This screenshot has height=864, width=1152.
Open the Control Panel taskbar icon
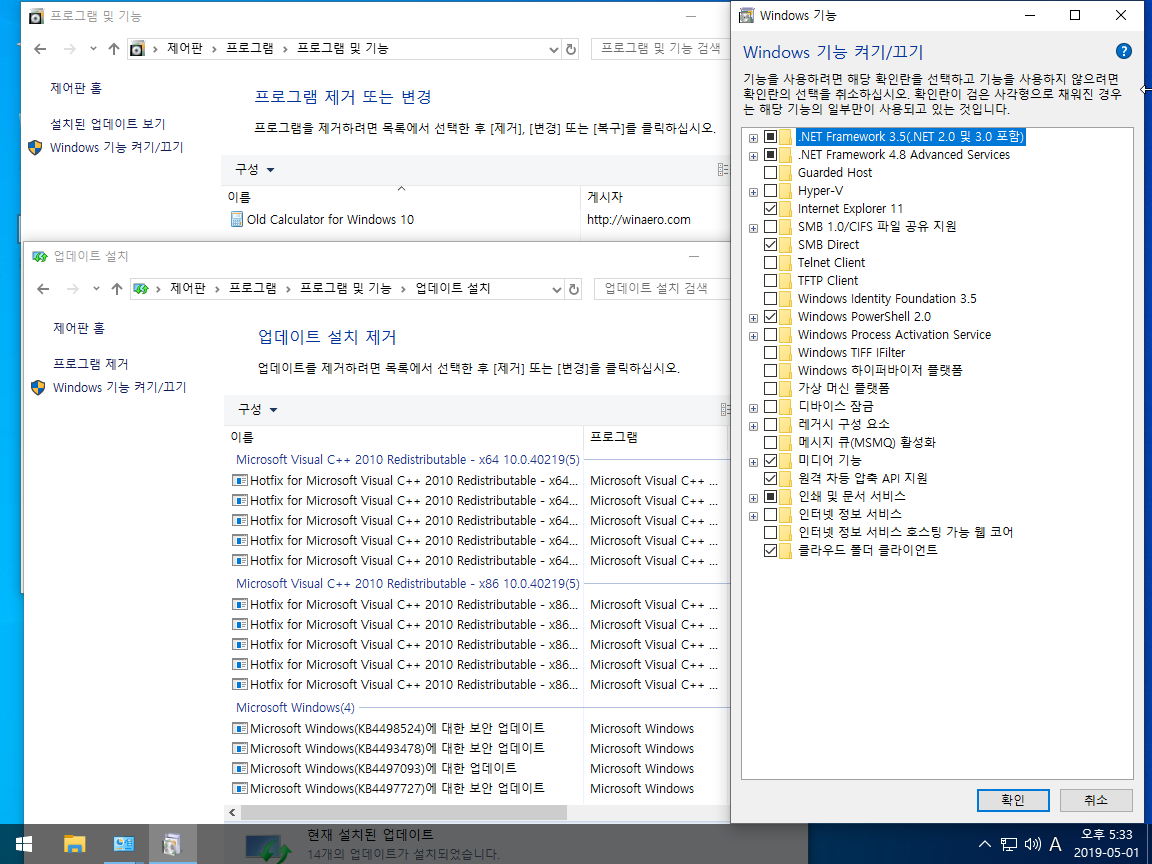123,843
